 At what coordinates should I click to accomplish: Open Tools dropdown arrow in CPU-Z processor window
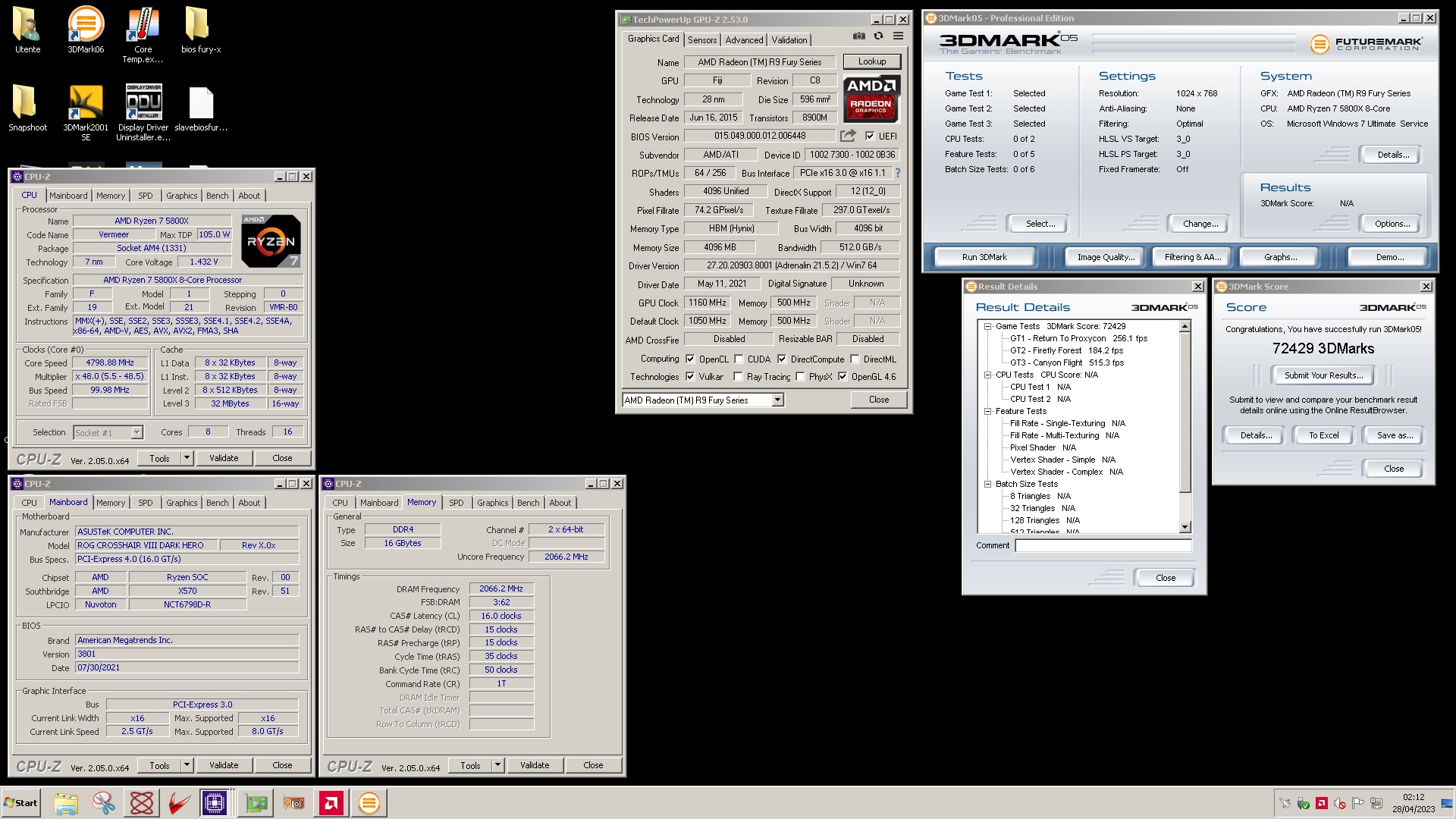point(187,458)
